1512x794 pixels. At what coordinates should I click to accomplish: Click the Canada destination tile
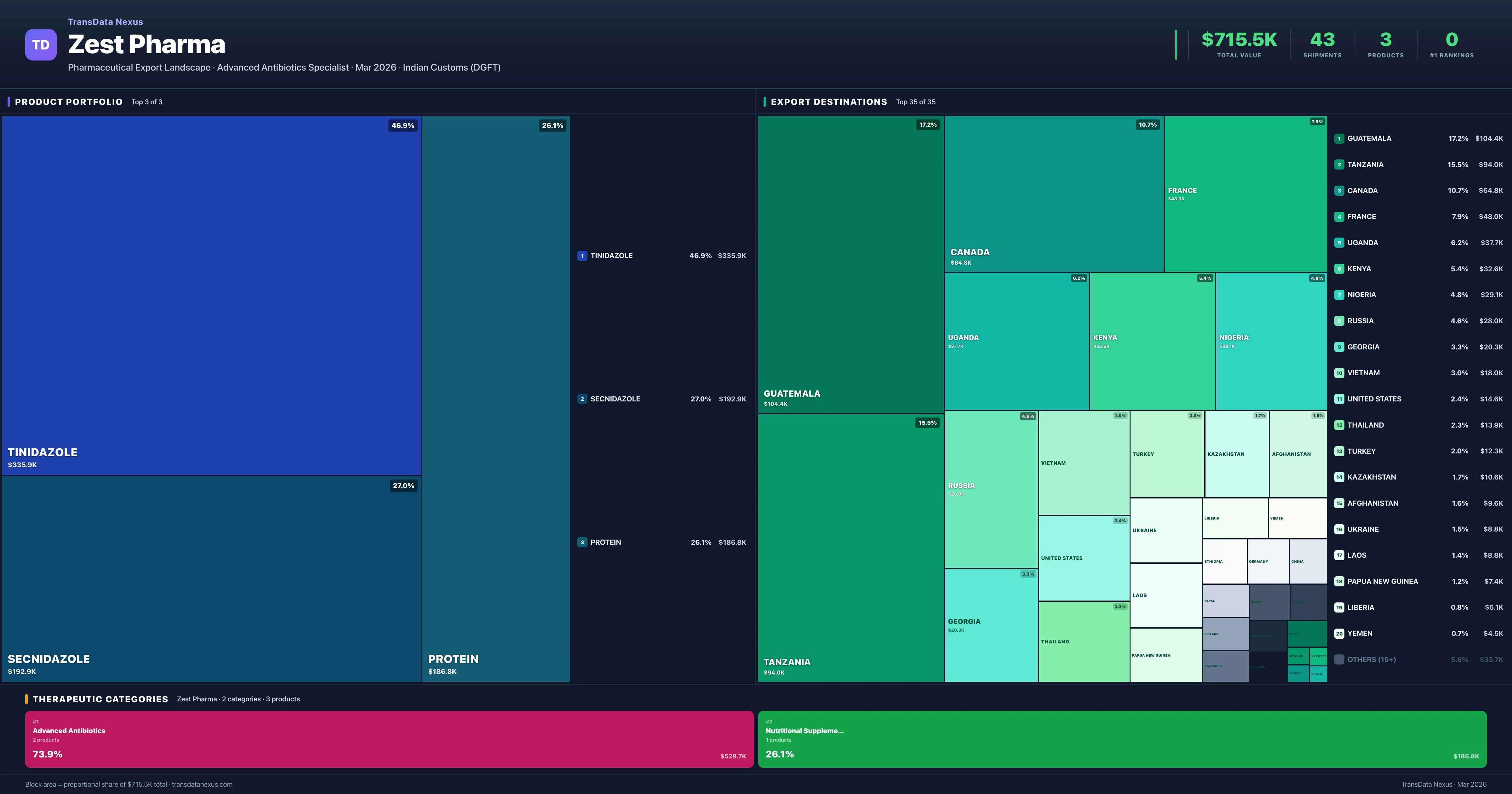tap(1054, 194)
